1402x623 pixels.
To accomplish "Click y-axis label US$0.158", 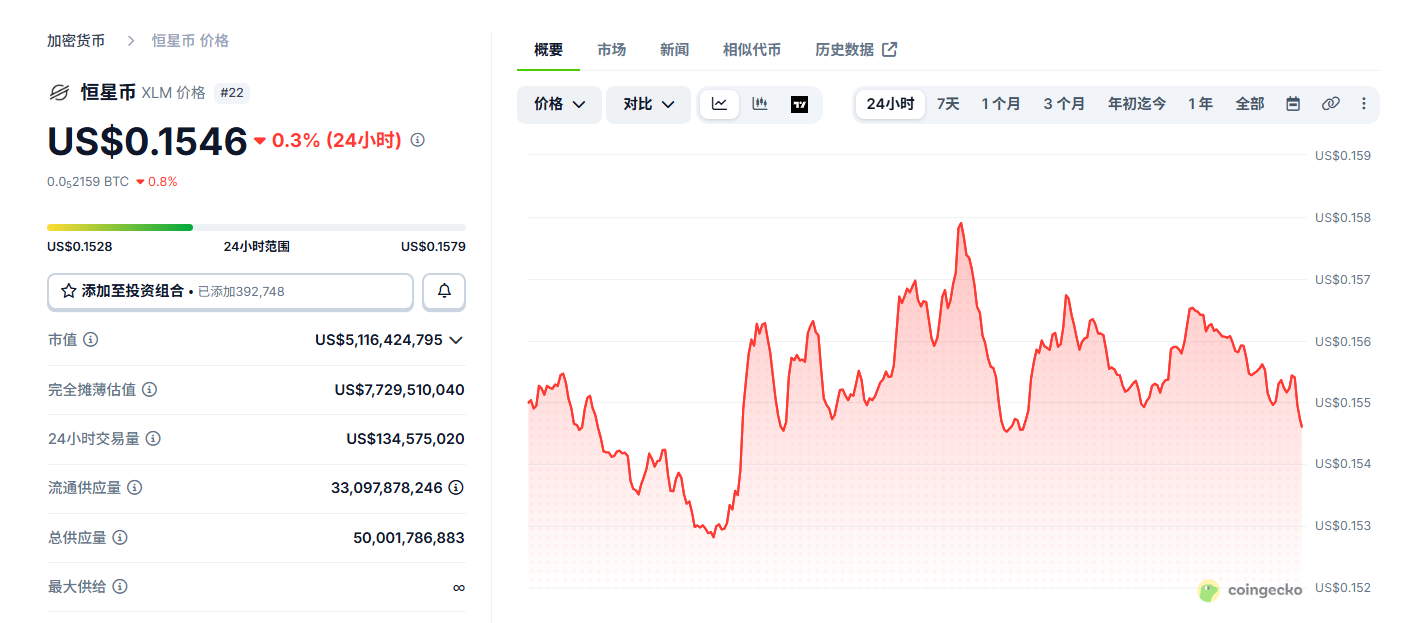I will tap(1343, 218).
